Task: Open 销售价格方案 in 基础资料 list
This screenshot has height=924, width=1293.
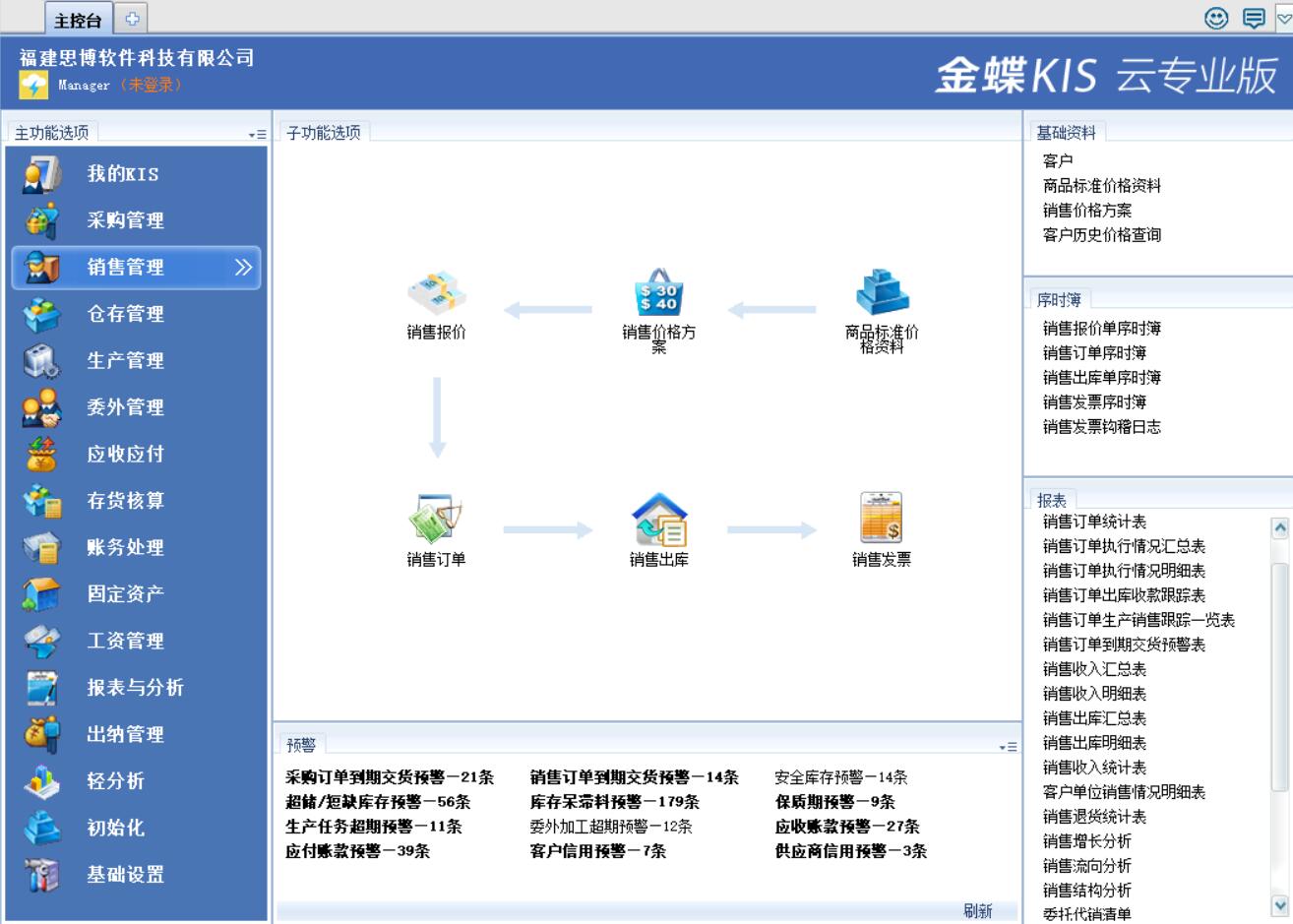Action: point(1087,210)
